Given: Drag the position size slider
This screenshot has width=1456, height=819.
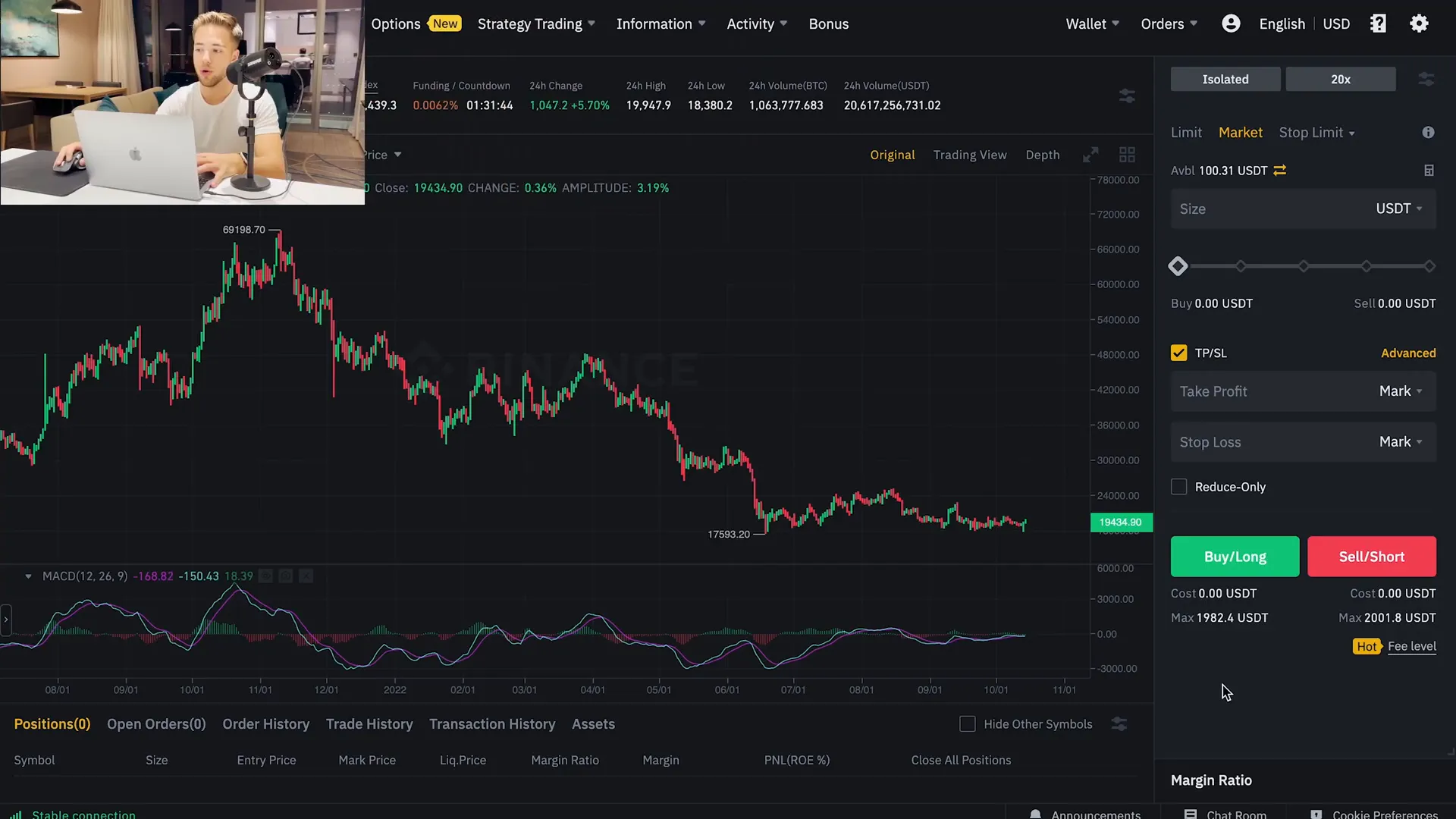Looking at the screenshot, I should [x=1178, y=265].
